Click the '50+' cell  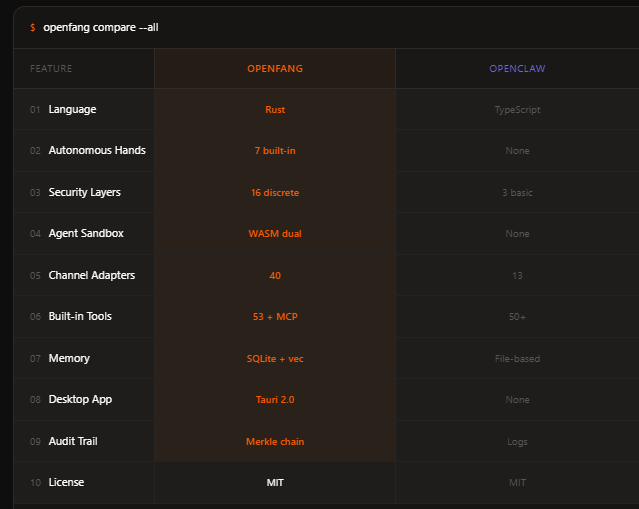pyautogui.click(x=518, y=317)
